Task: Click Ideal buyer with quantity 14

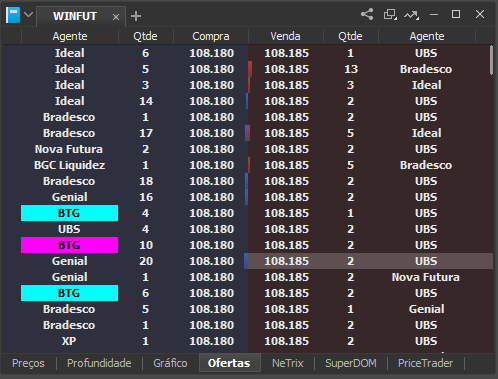Action: pos(70,101)
